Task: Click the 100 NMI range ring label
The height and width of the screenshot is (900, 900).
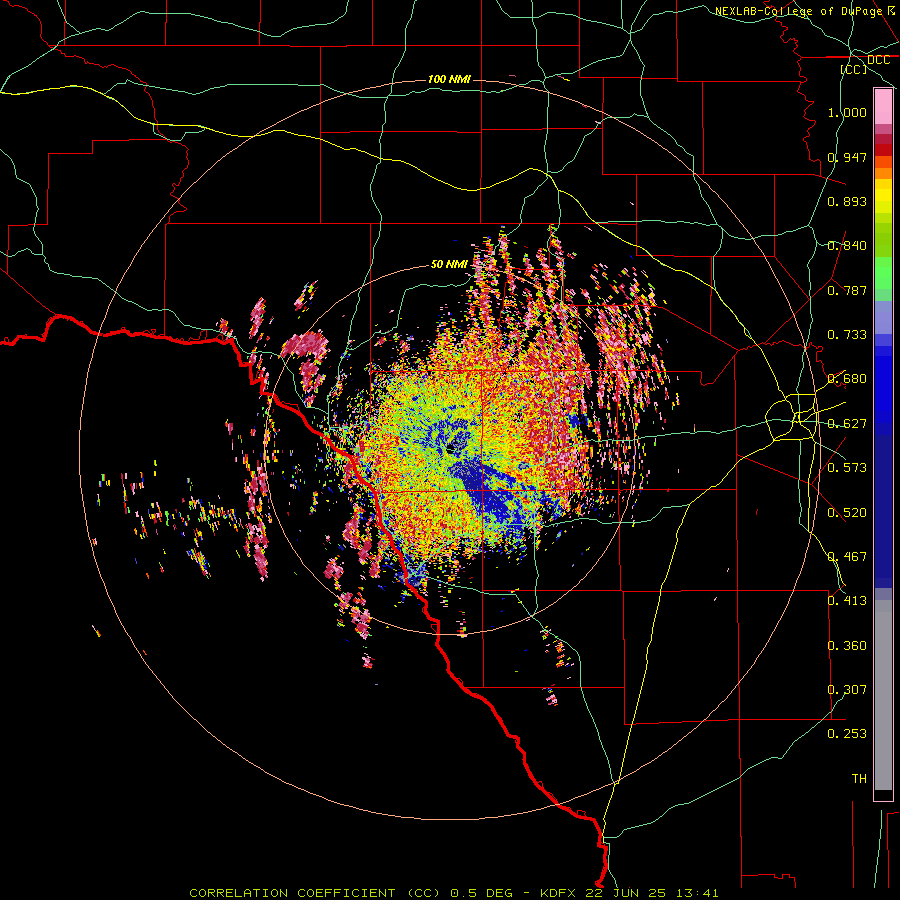Action: (449, 79)
